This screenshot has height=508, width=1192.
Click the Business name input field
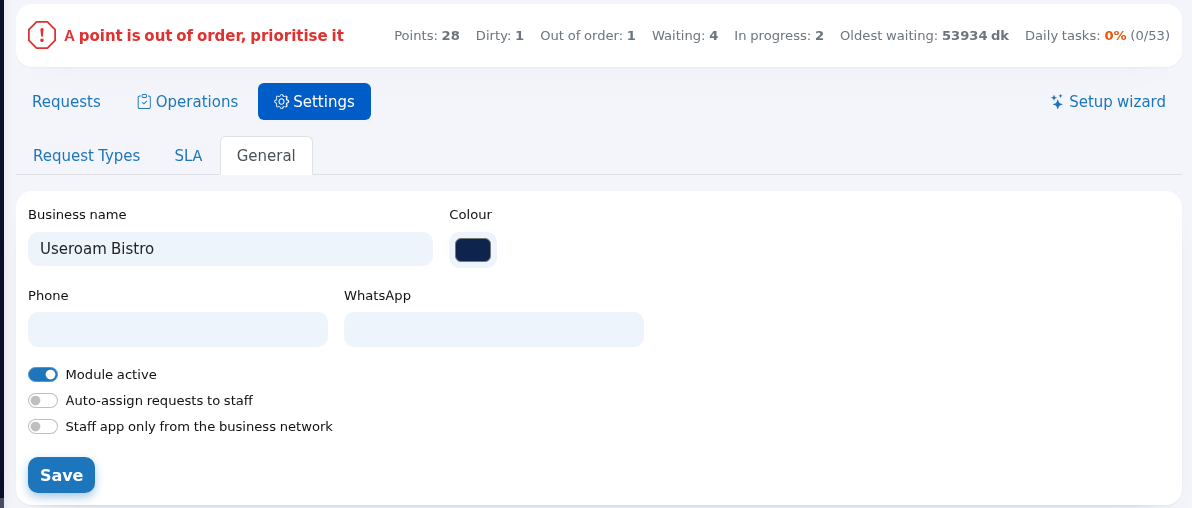pos(230,249)
